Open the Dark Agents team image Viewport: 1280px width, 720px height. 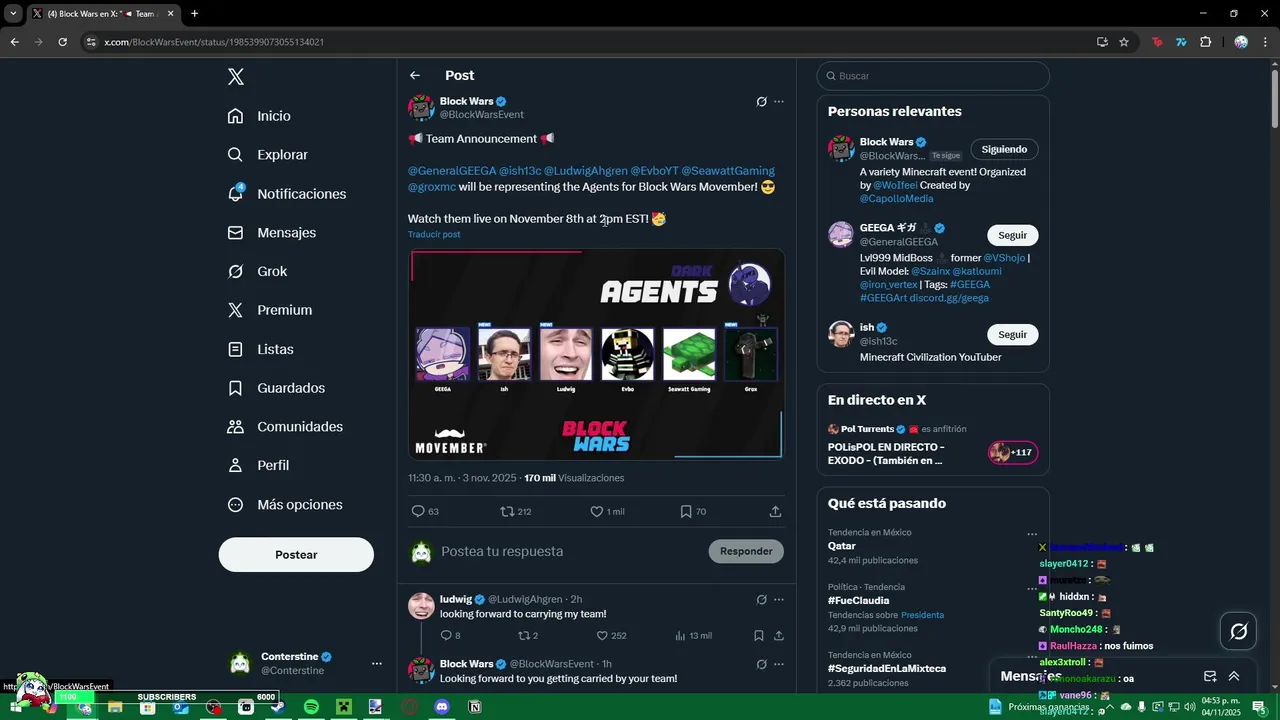pyautogui.click(x=596, y=354)
